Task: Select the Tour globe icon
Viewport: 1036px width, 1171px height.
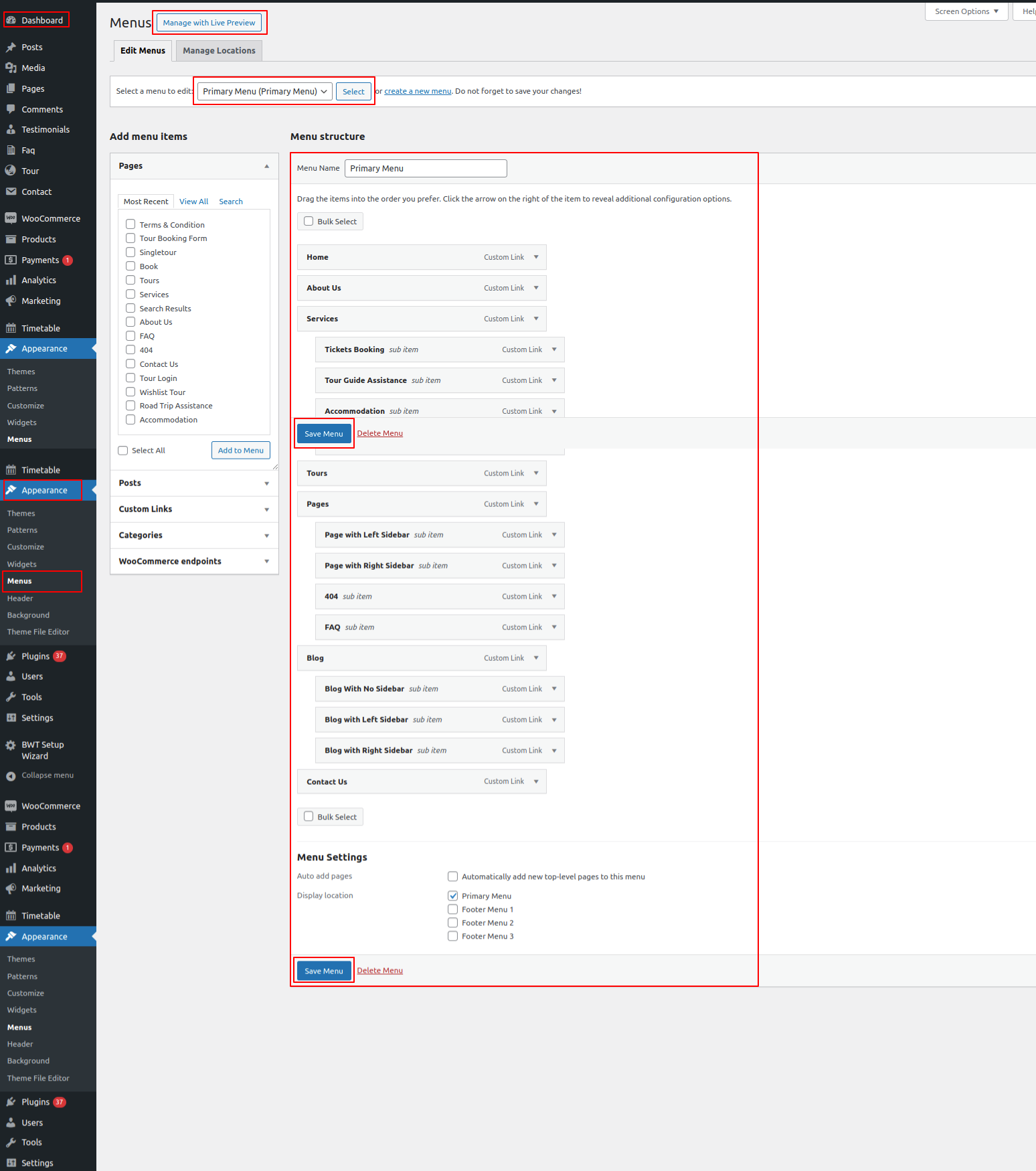Action: (x=11, y=171)
